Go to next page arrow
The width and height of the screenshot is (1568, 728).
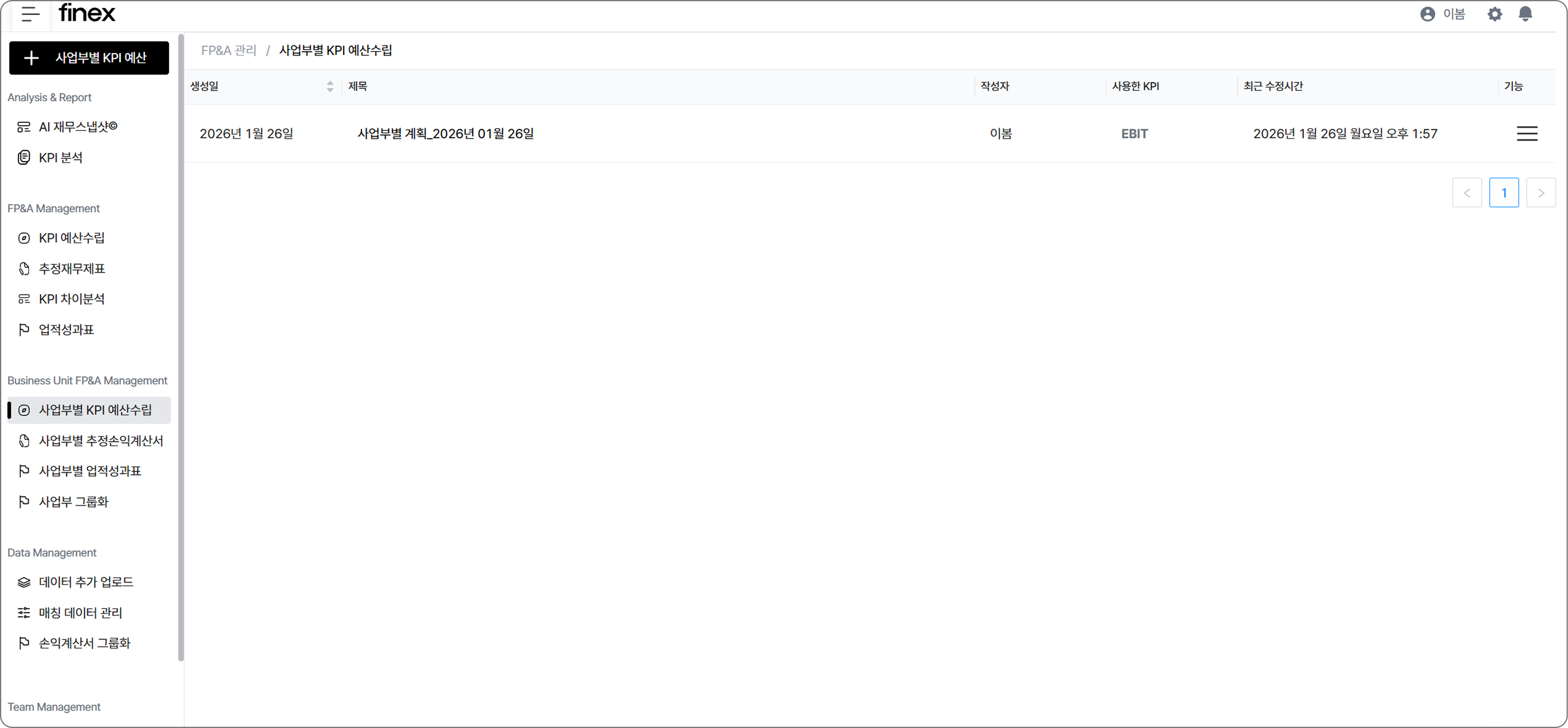(x=1540, y=193)
